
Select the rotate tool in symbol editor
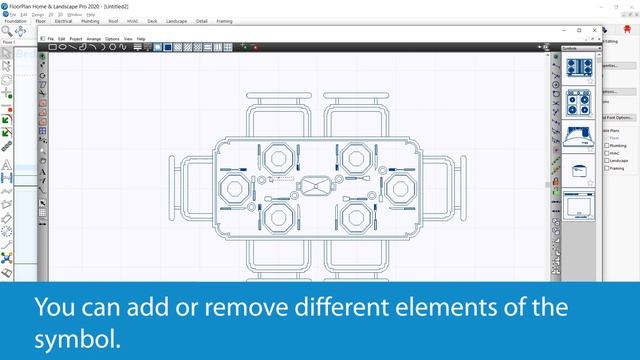pyautogui.click(x=42, y=76)
